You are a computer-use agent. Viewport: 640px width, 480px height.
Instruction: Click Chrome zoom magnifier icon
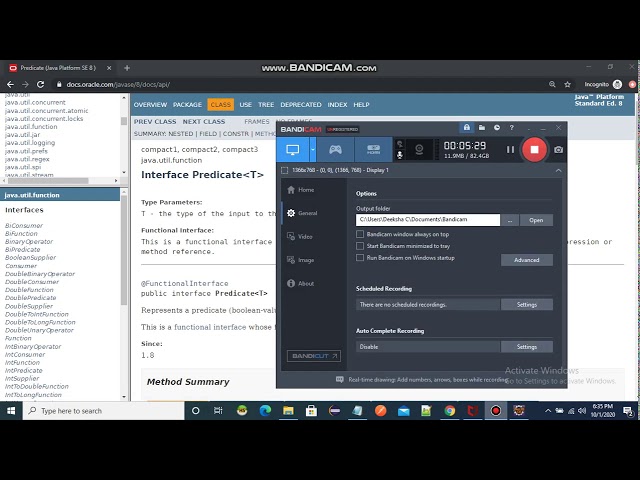[x=552, y=84]
